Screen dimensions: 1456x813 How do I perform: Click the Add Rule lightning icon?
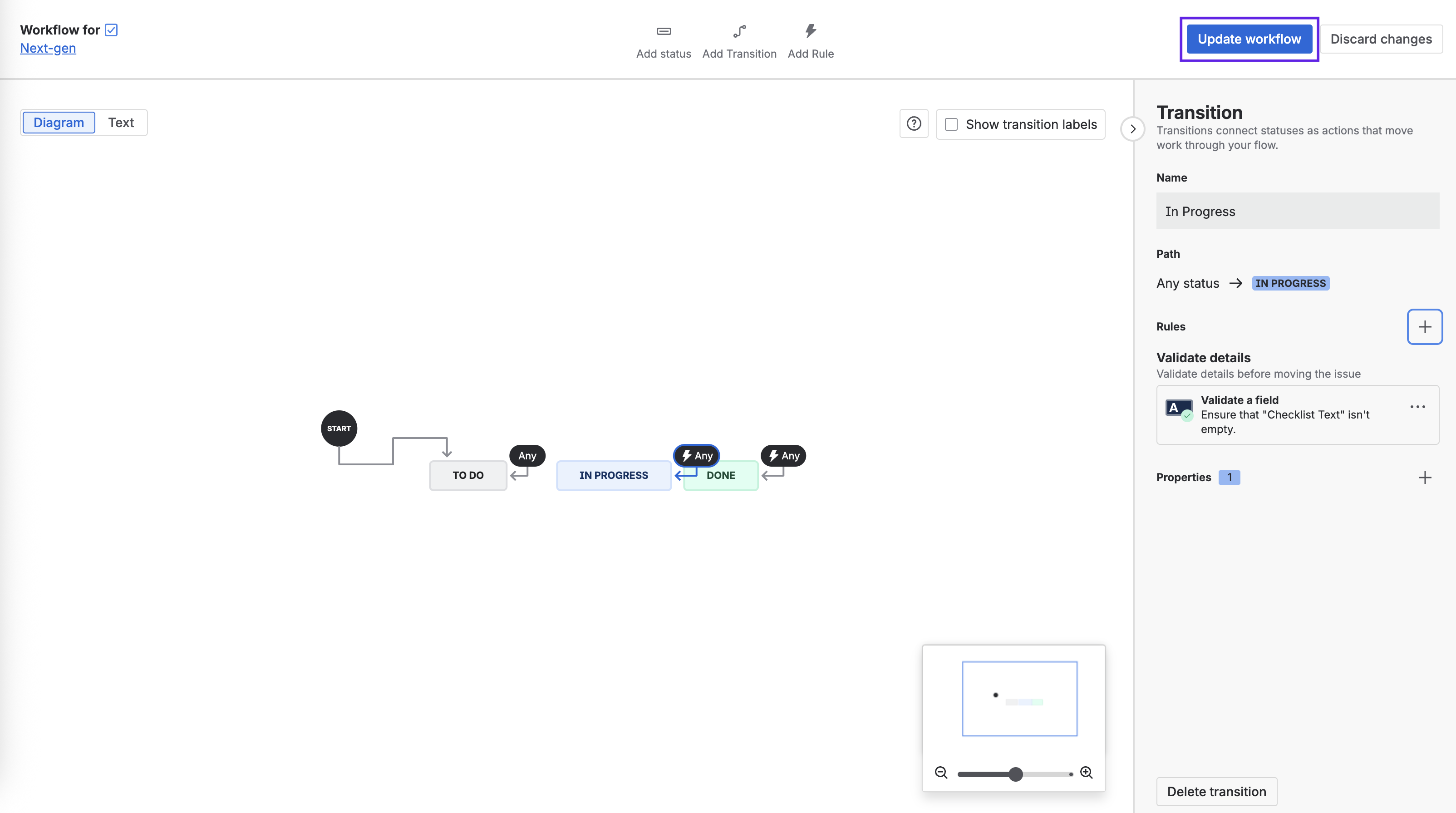point(811,30)
